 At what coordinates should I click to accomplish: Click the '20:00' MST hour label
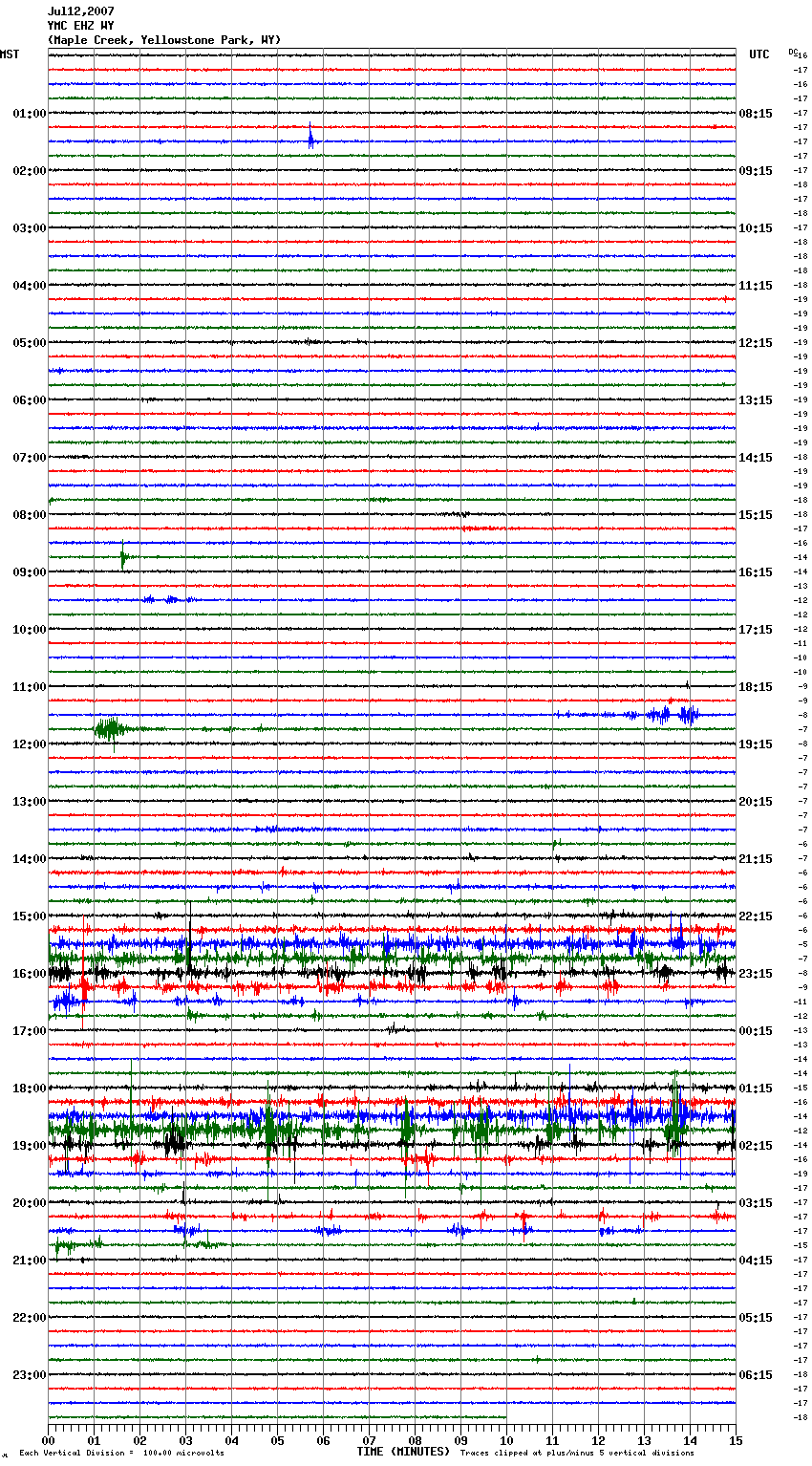coord(29,1203)
